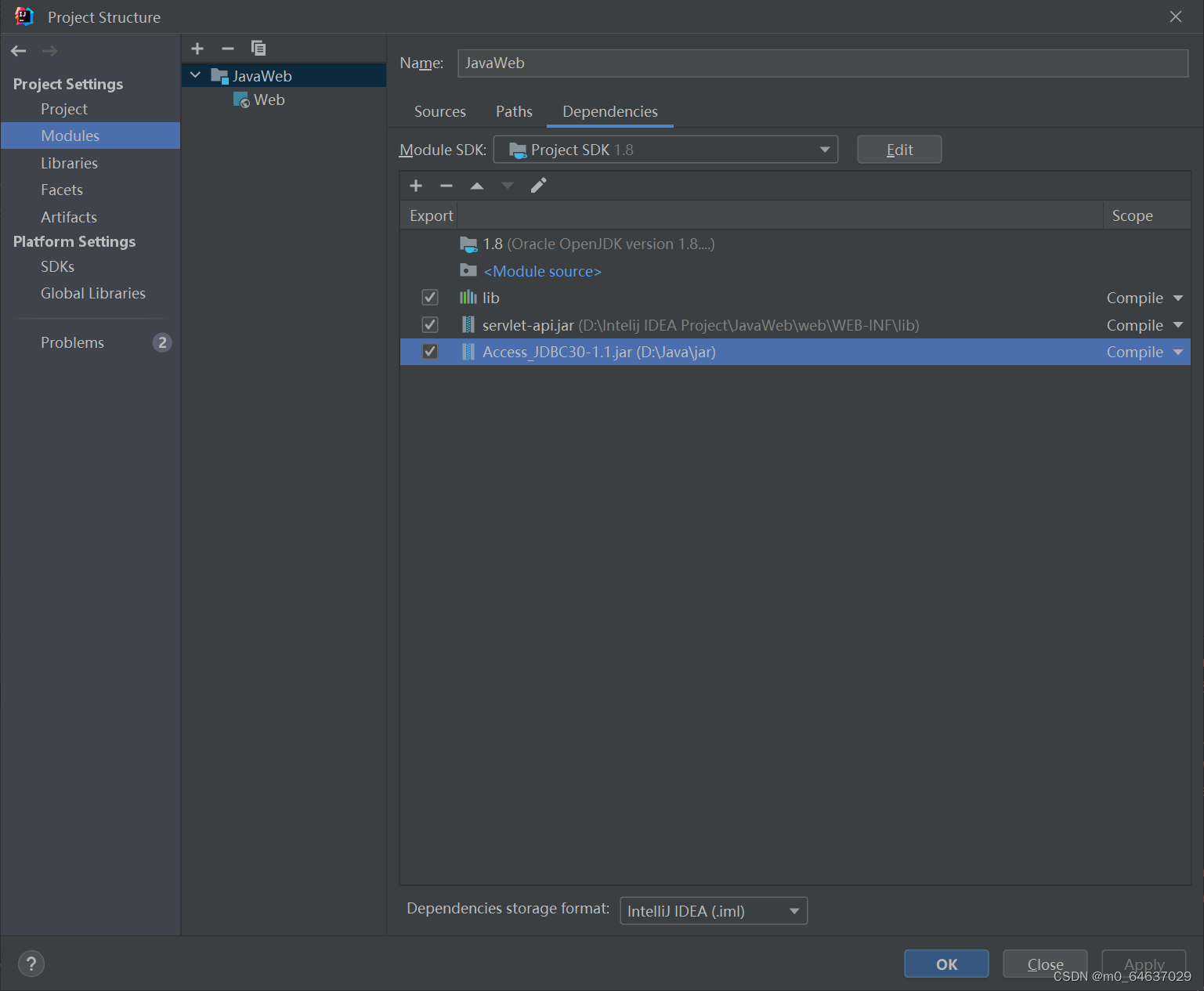Open help with the question mark icon

click(31, 964)
